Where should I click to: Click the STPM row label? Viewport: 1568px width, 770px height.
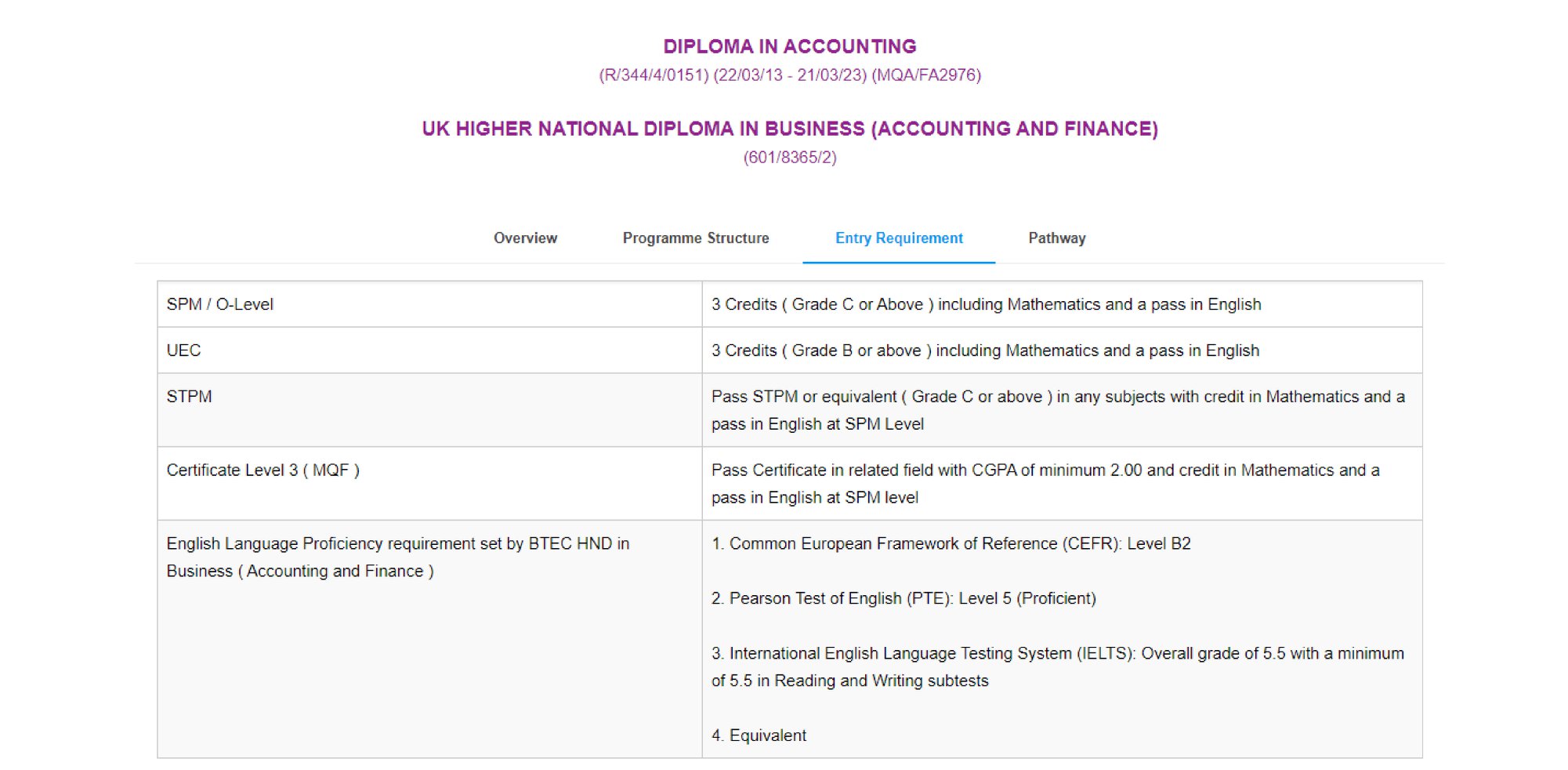(189, 397)
